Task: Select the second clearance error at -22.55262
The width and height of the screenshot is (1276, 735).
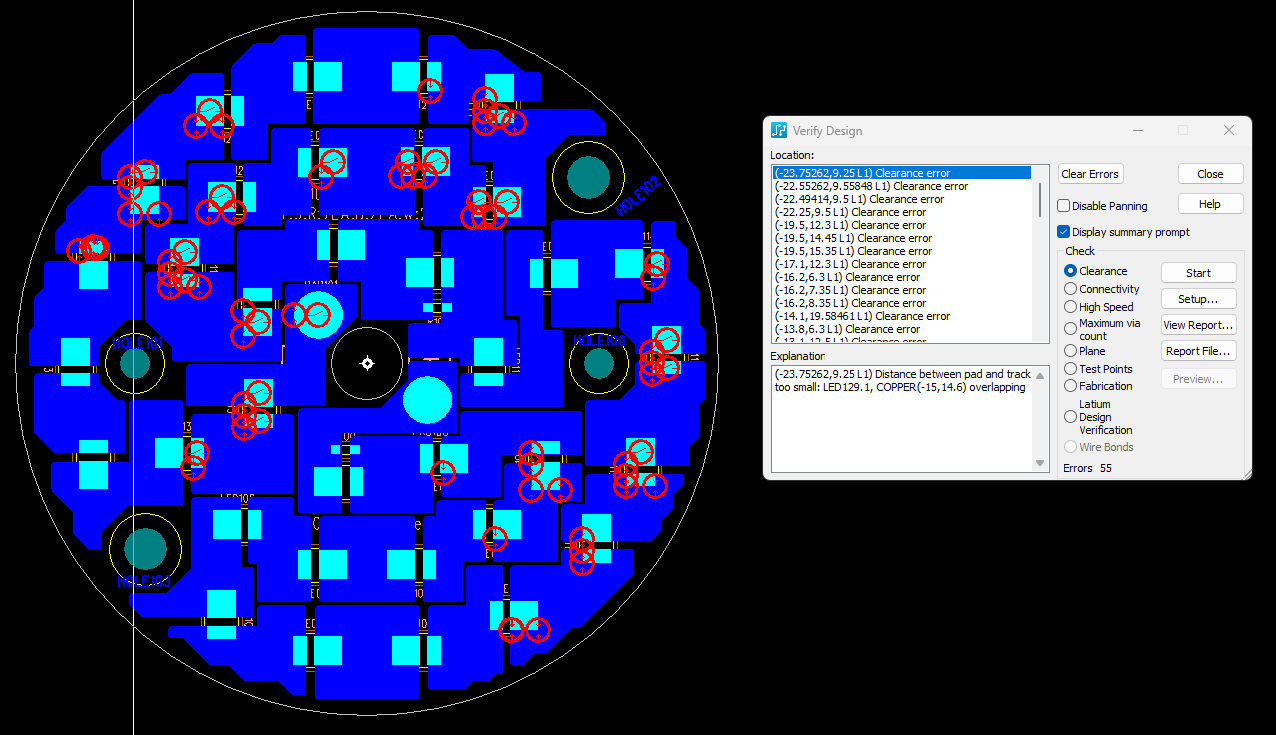Action: (x=871, y=186)
